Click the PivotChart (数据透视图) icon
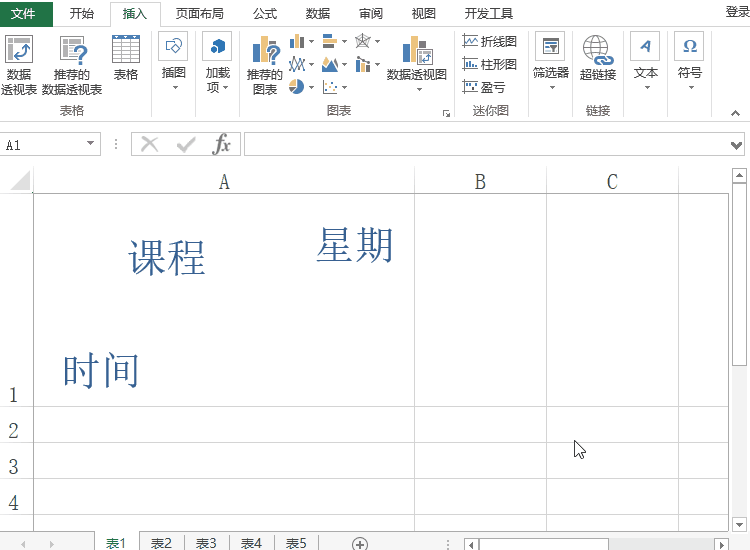 coord(417,50)
